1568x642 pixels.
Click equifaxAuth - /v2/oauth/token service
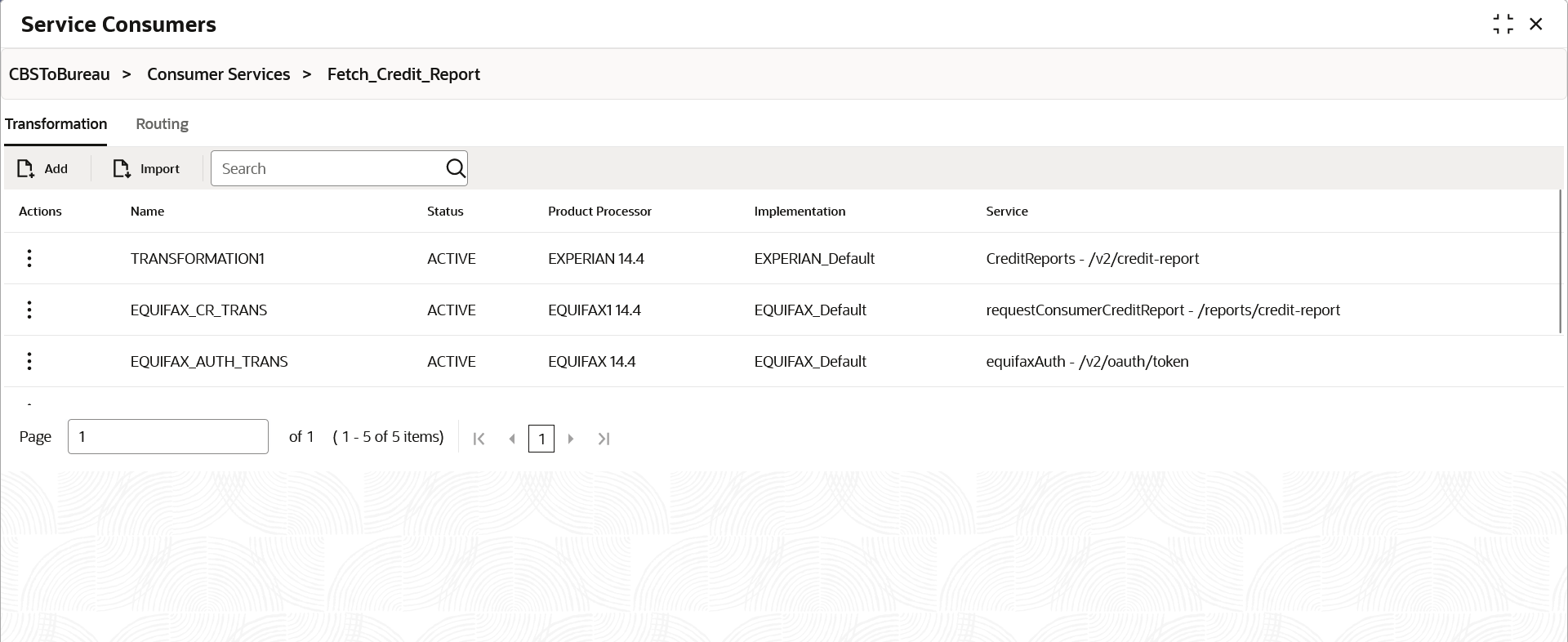1087,362
